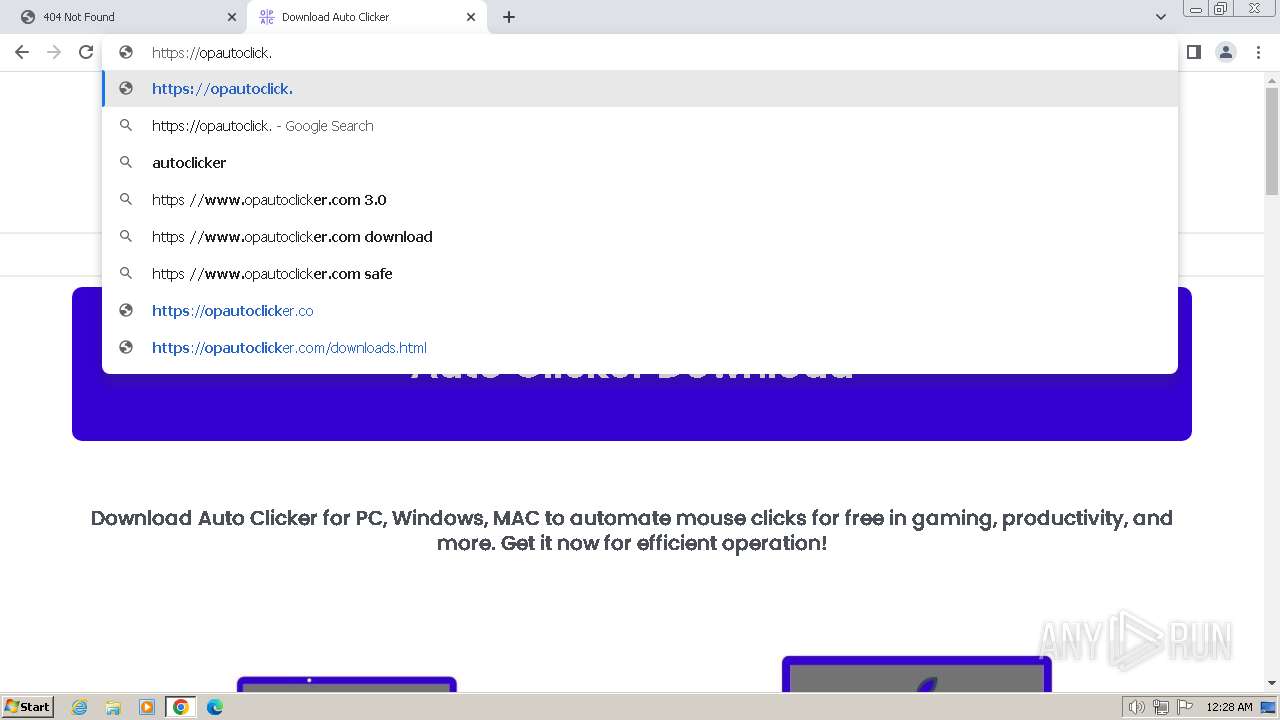The width and height of the screenshot is (1280, 720).
Task: Reload the current page
Action: click(86, 52)
